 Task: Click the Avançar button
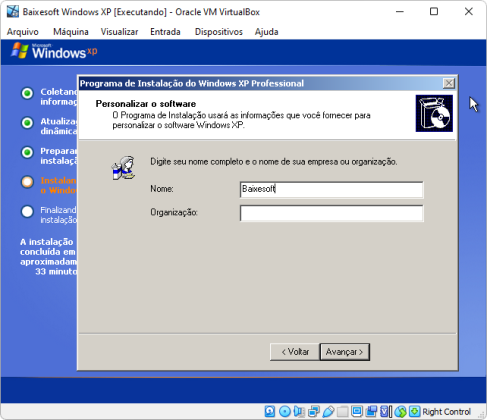[345, 352]
